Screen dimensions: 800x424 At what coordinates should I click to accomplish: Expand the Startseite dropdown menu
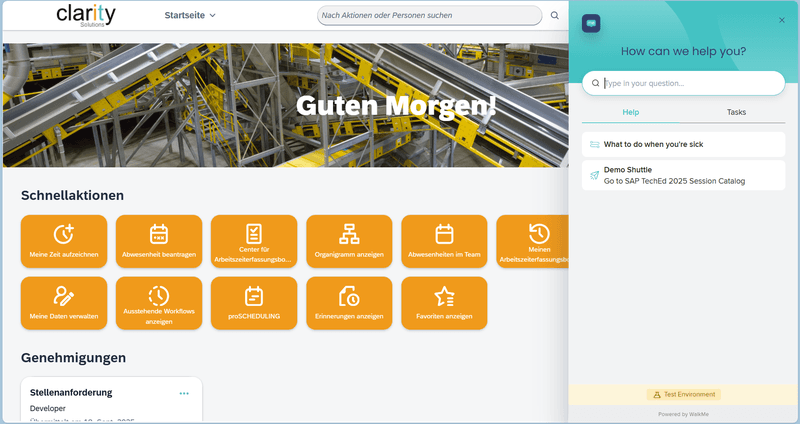coord(190,16)
